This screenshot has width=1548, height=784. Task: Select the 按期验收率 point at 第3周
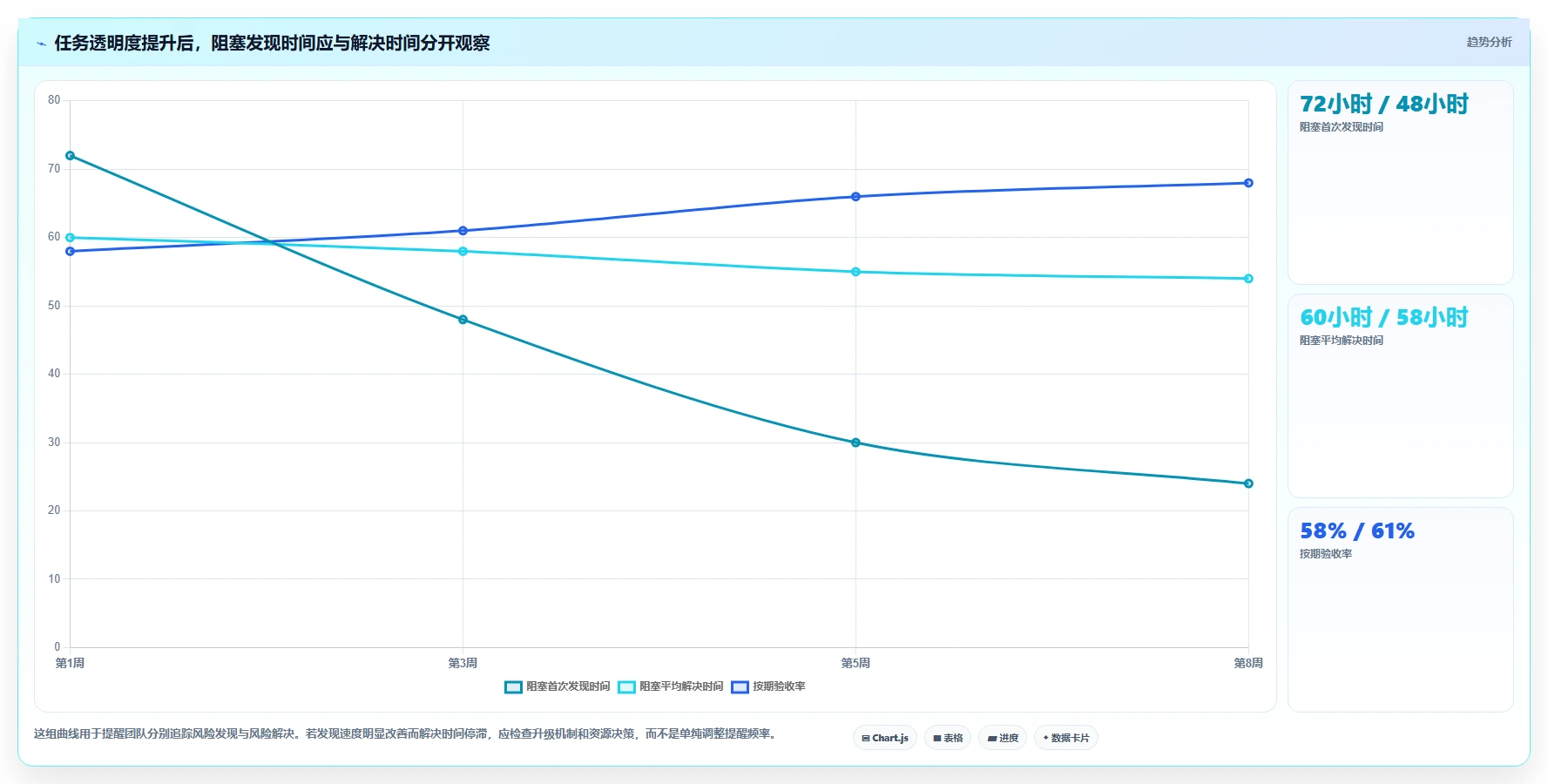463,231
